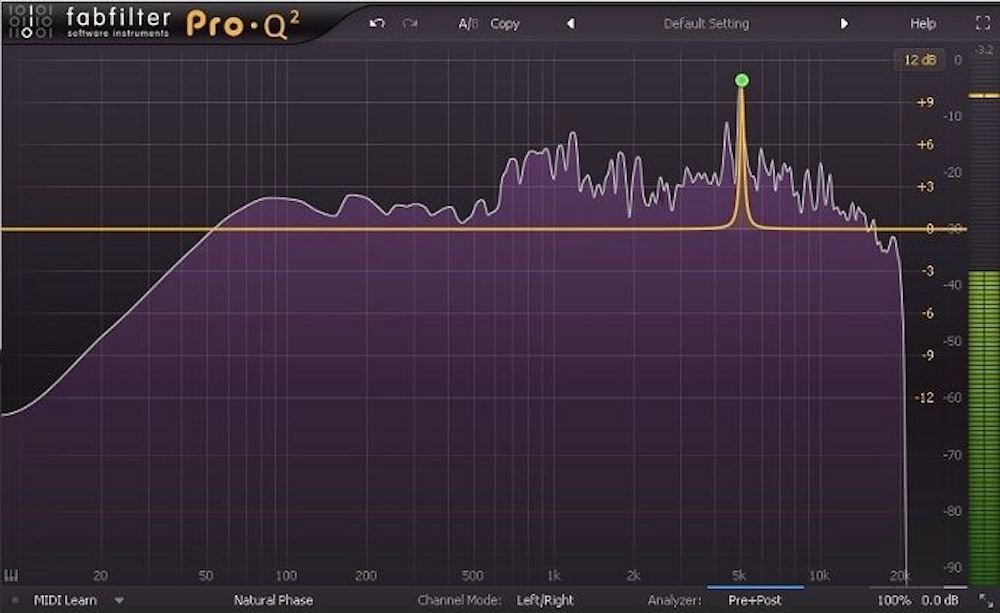Go to the previous preset with left arrow
Image resolution: width=1000 pixels, height=613 pixels.
(570, 23)
